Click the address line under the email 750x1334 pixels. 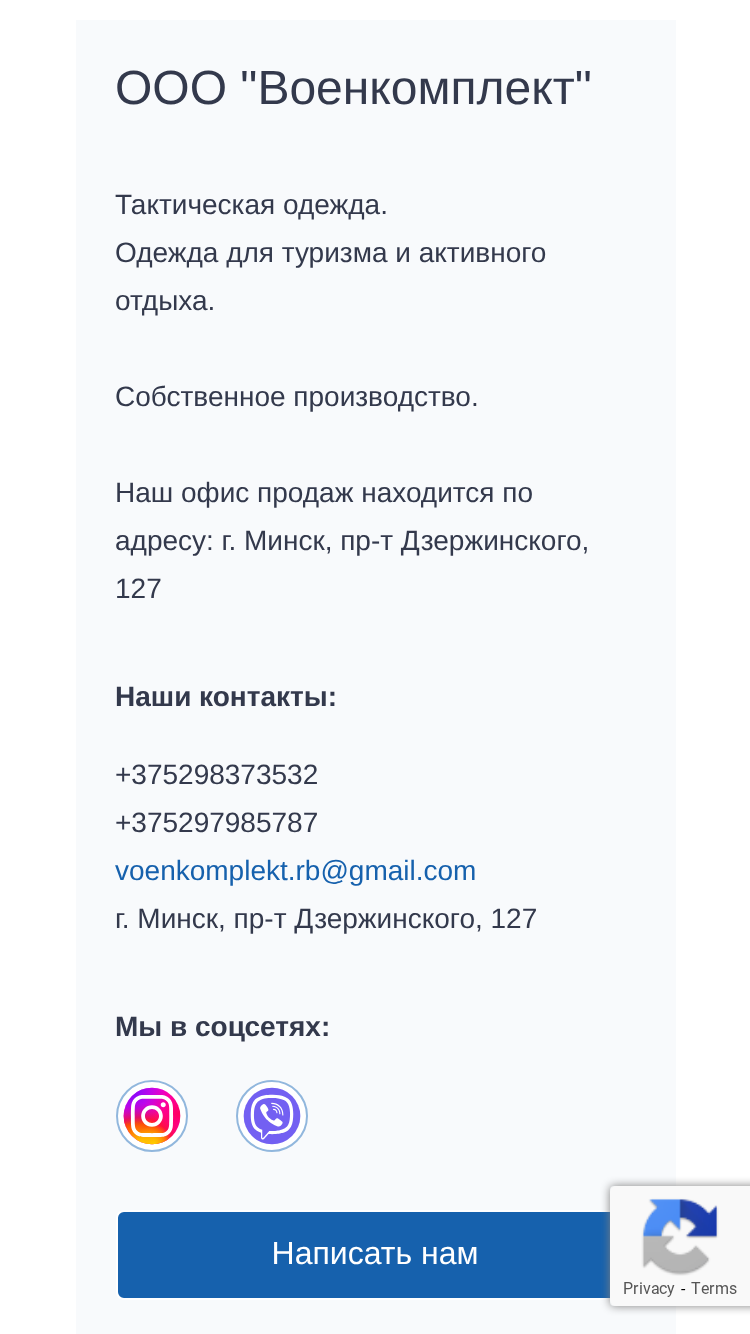326,919
